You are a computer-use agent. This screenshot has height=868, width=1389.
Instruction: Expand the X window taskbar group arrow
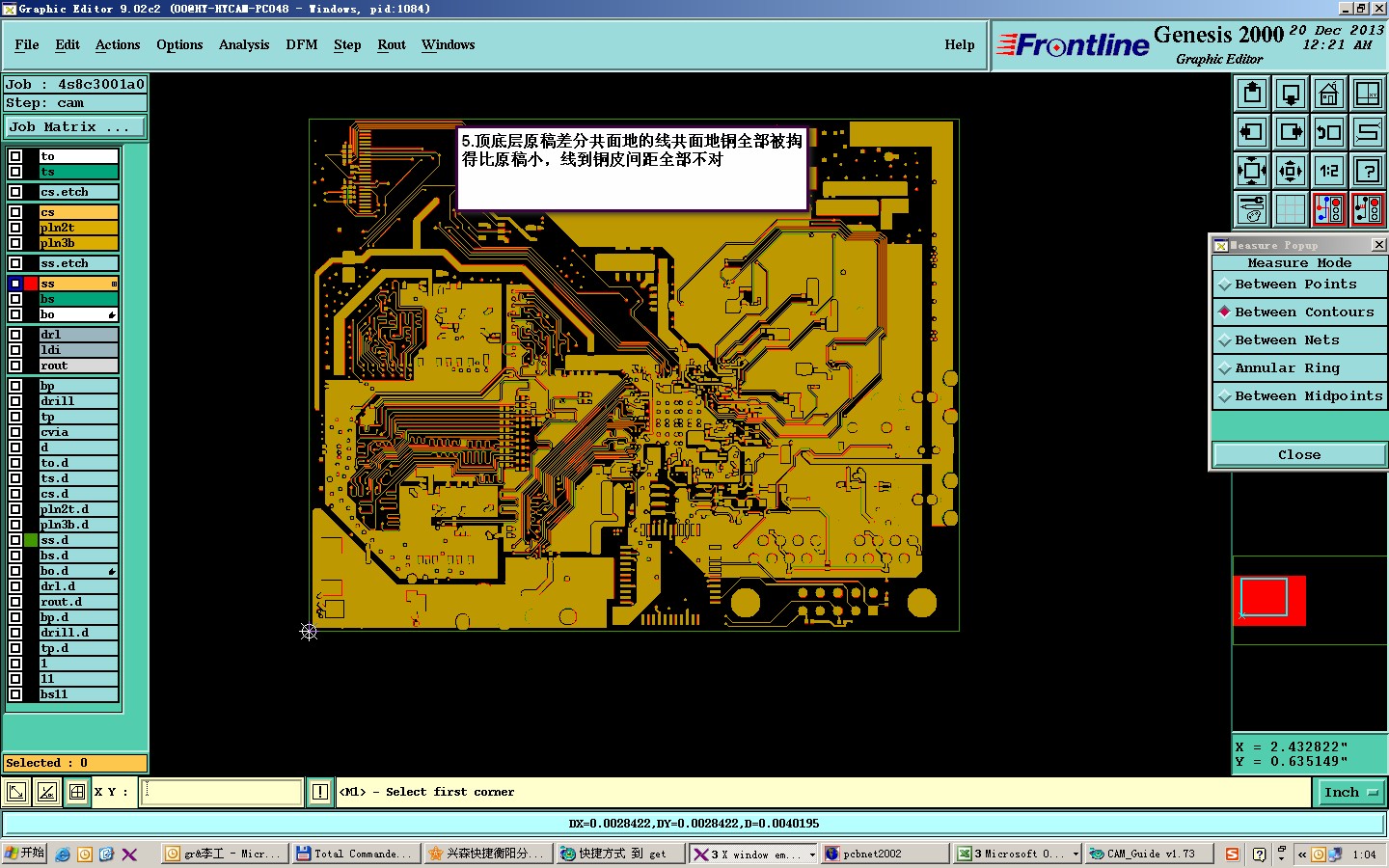[x=812, y=854]
